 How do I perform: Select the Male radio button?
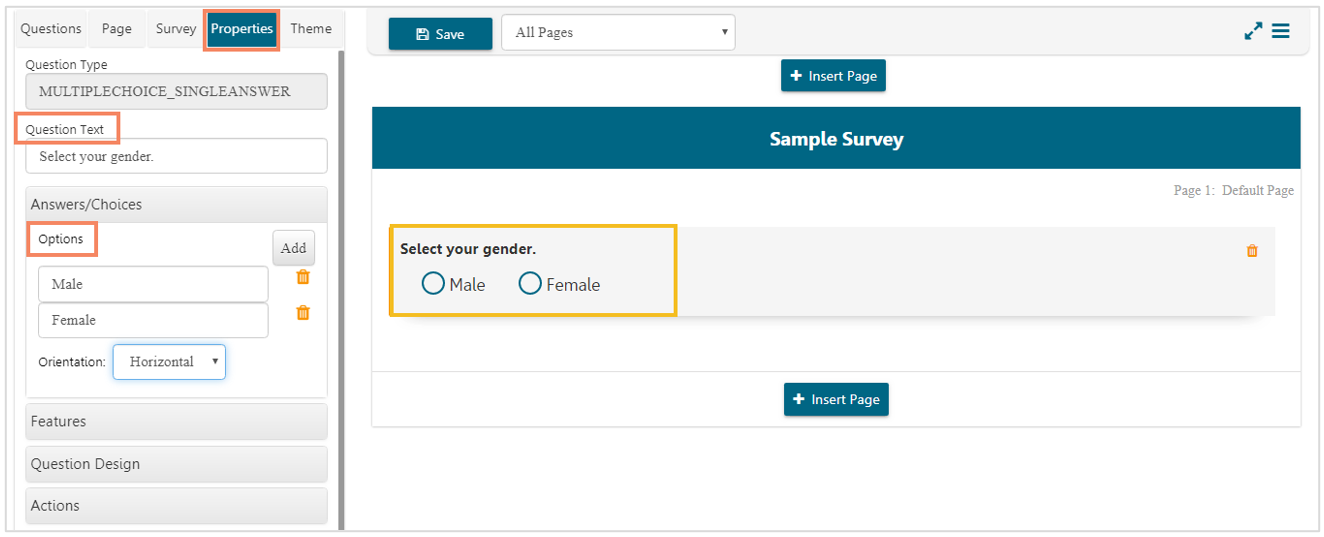pos(433,284)
